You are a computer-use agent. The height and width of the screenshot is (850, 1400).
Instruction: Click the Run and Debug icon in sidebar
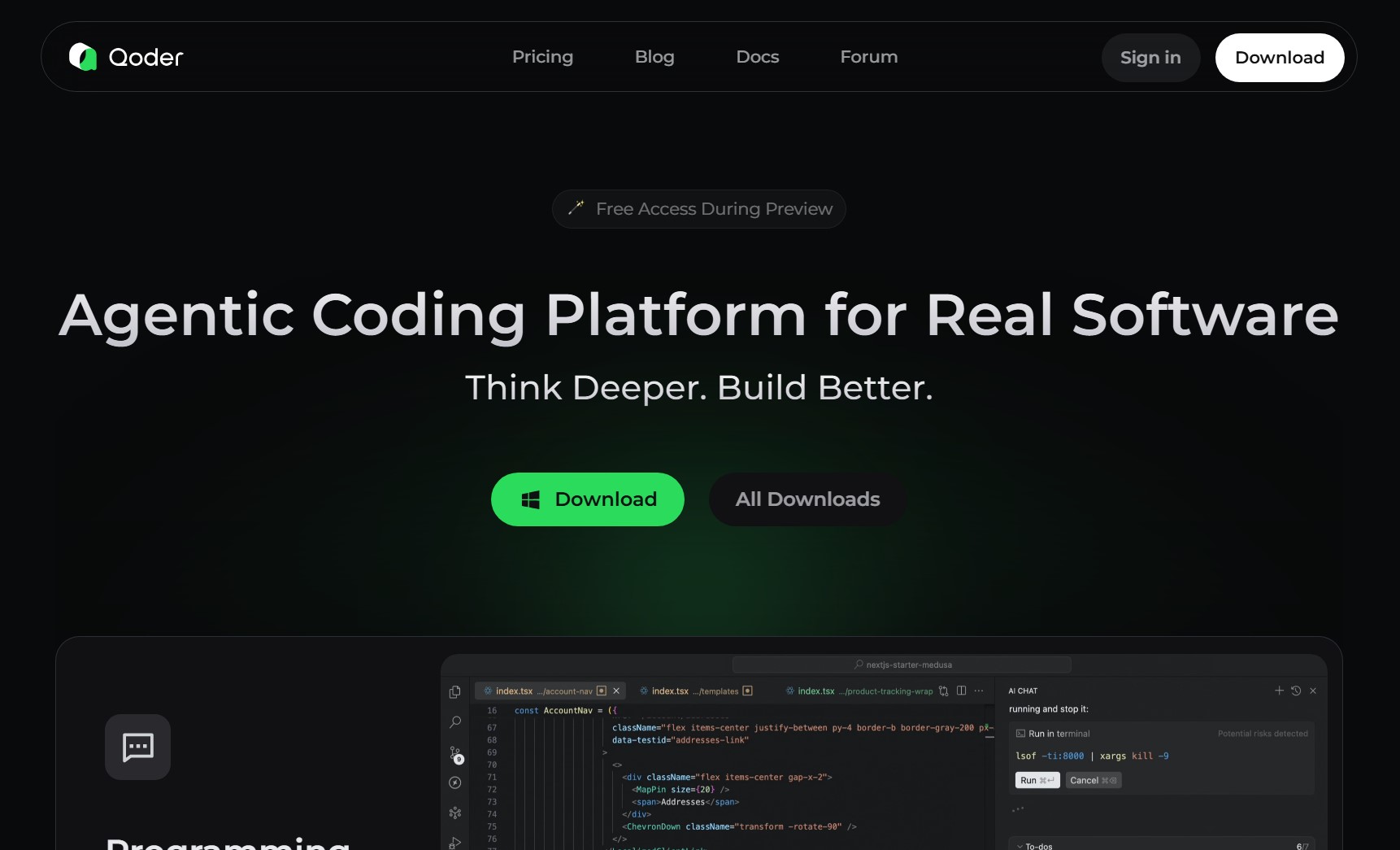tap(455, 843)
